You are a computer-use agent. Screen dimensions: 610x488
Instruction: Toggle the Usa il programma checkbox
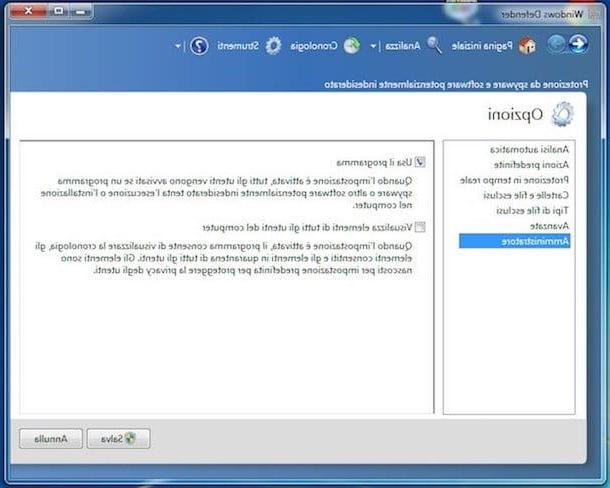(x=420, y=162)
